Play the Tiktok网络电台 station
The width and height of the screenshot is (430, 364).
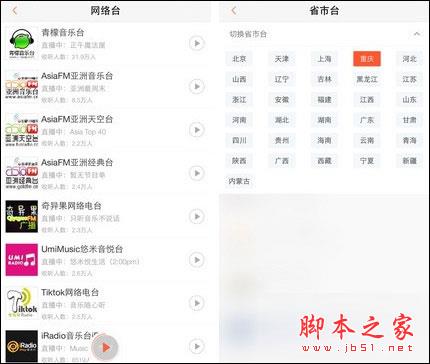pyautogui.click(x=197, y=303)
